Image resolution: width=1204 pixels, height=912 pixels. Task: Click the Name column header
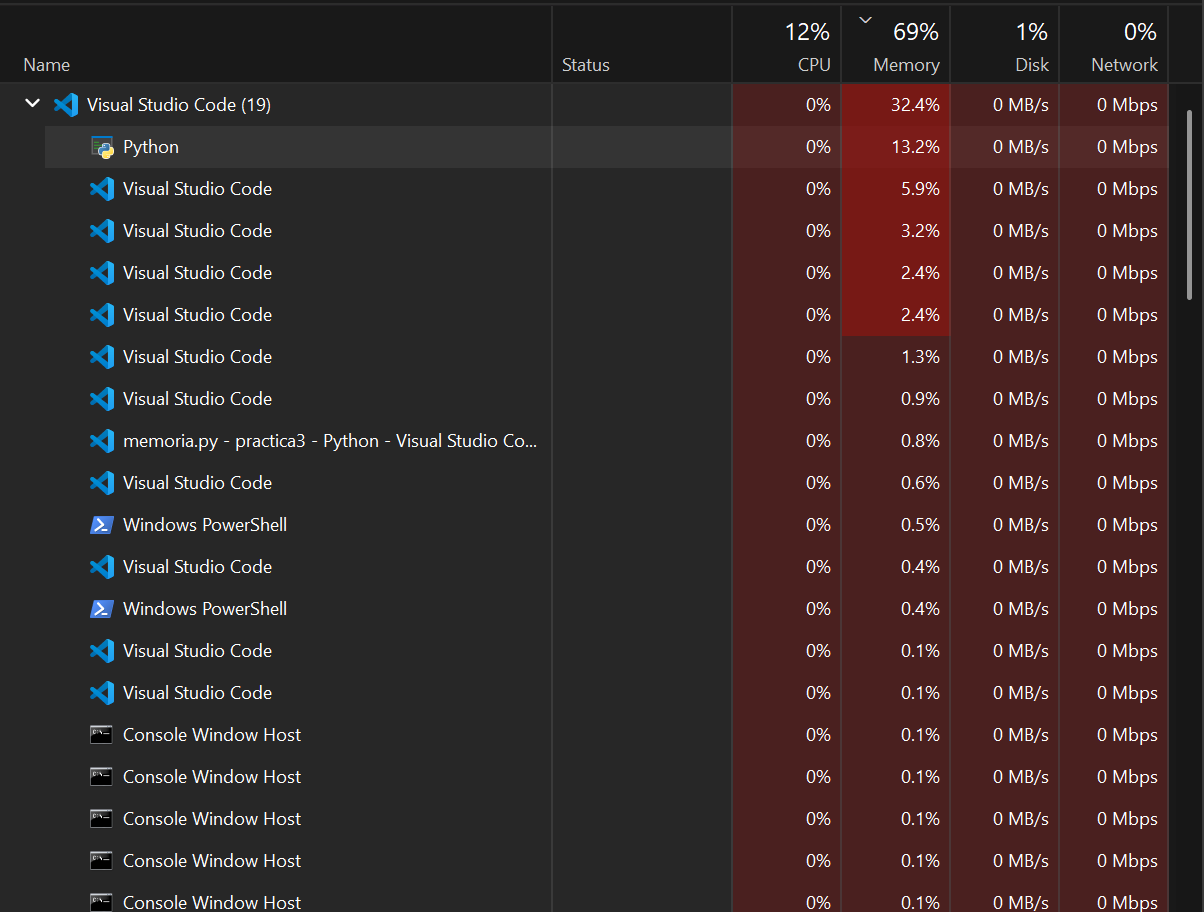47,65
